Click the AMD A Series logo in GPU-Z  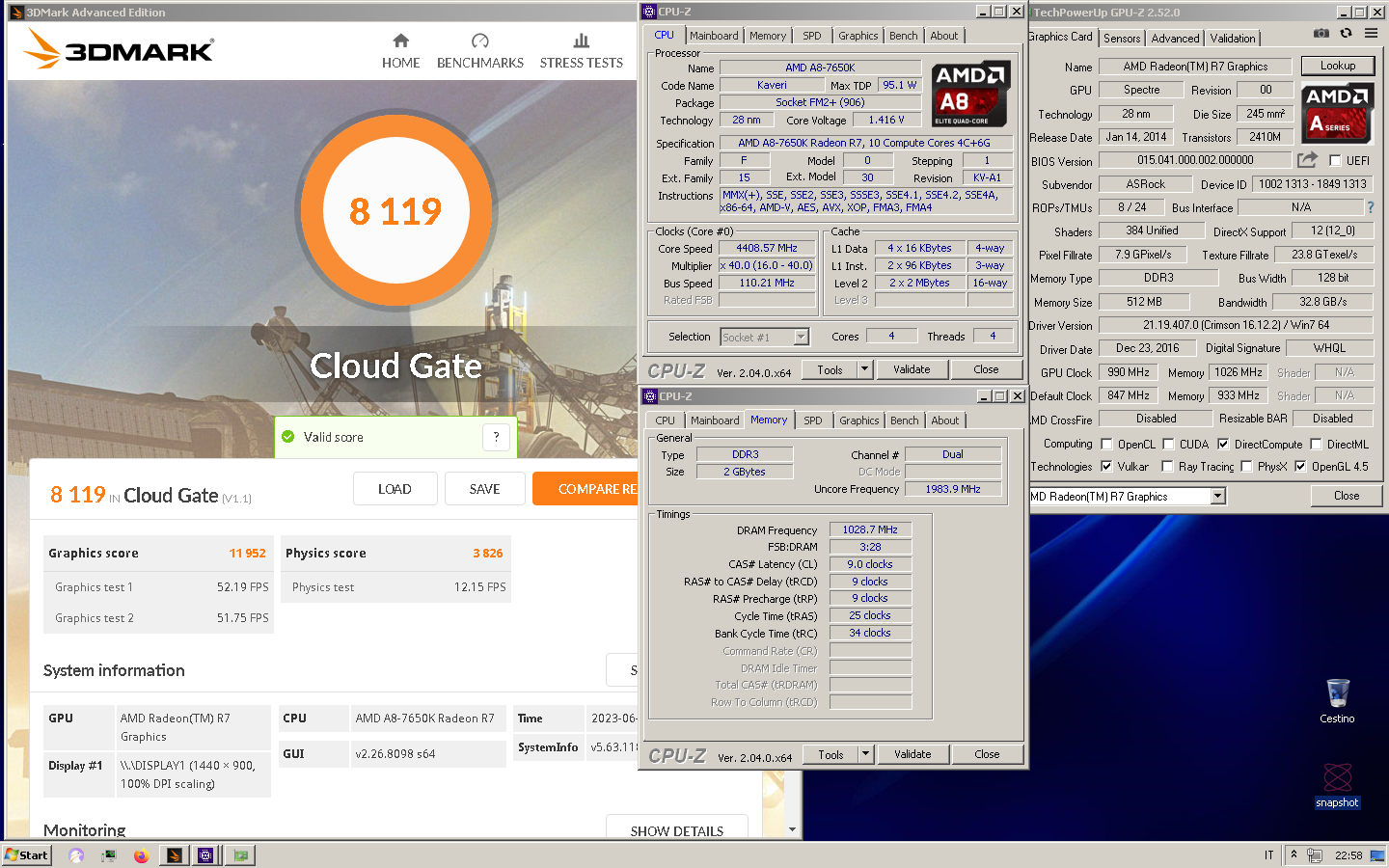pos(1337,114)
